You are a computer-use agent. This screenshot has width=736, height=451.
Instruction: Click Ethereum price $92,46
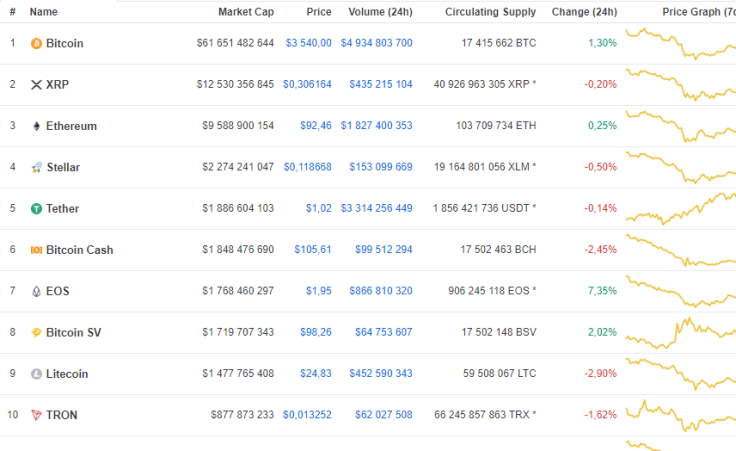click(315, 125)
